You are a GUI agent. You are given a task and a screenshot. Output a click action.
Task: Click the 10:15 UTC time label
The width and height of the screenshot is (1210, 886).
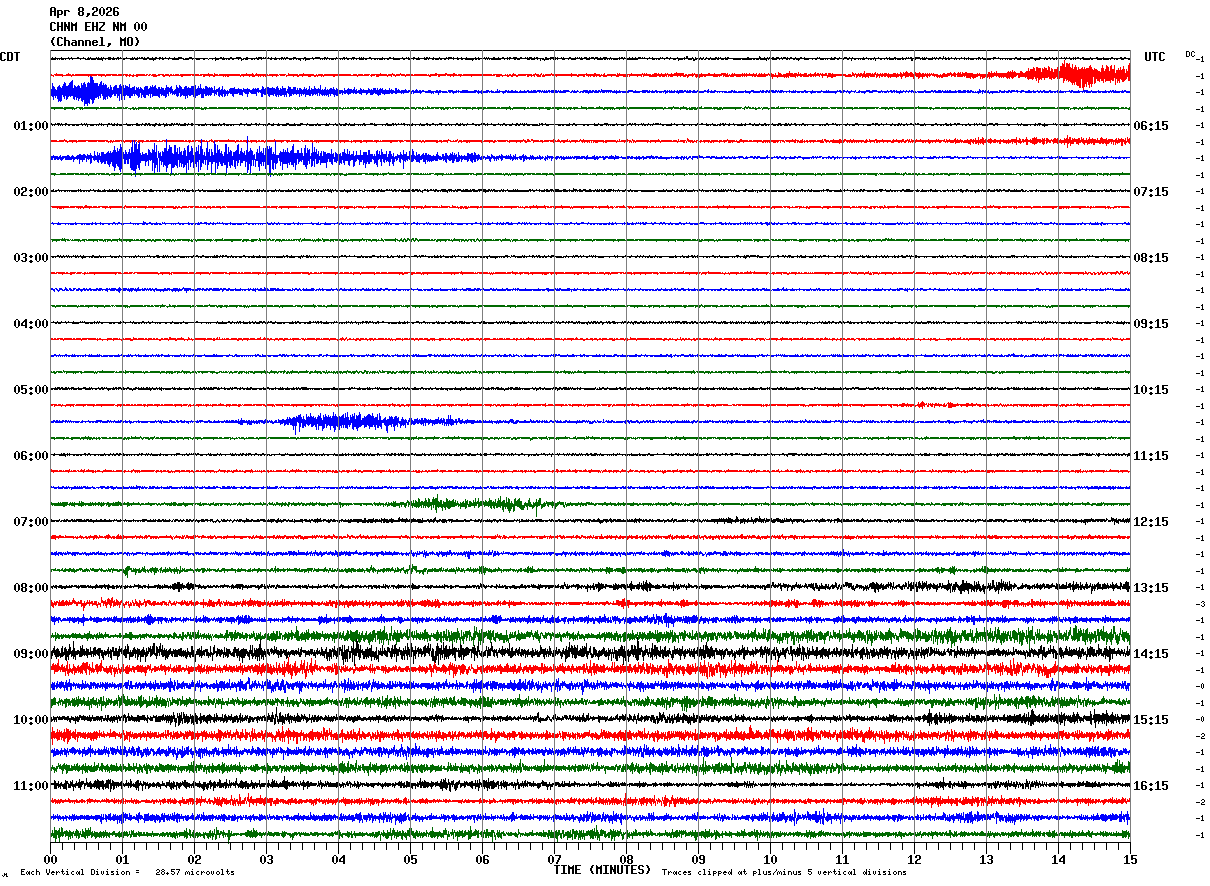pos(1151,389)
